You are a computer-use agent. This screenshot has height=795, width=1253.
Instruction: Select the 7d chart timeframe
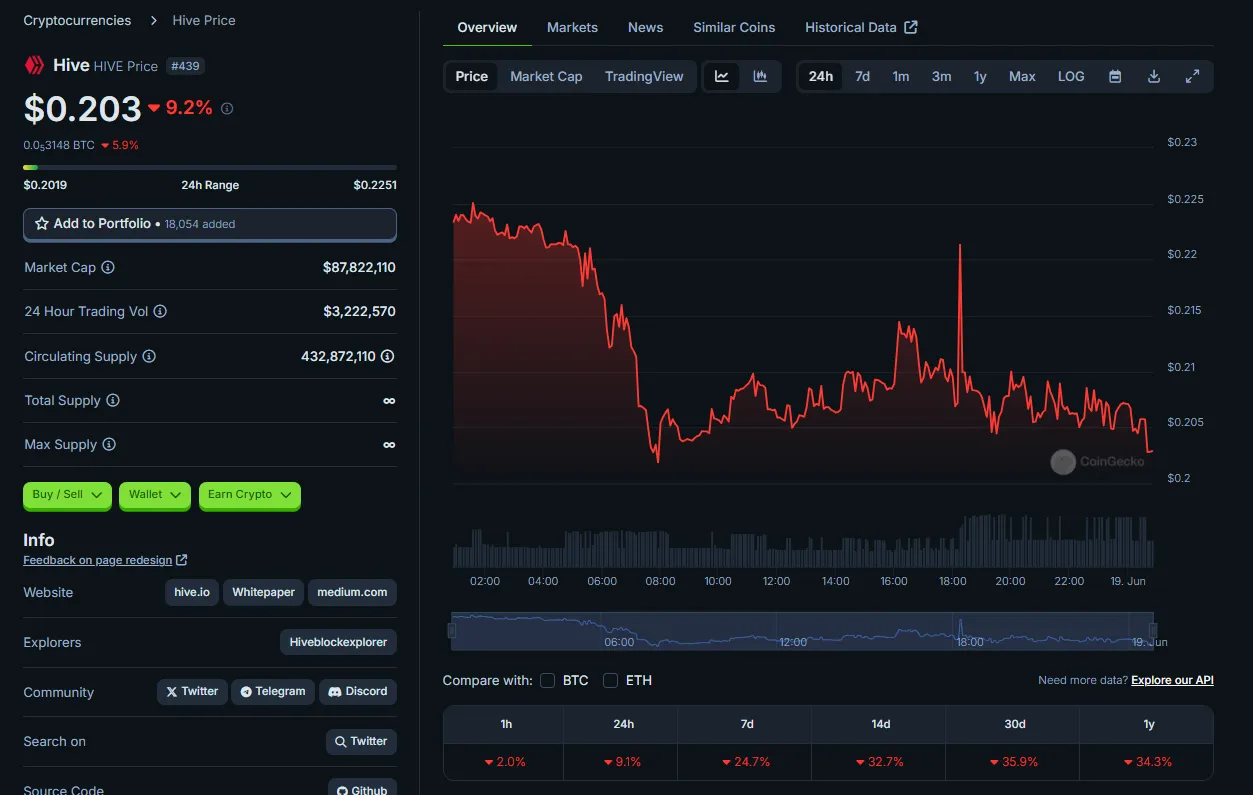pos(862,76)
